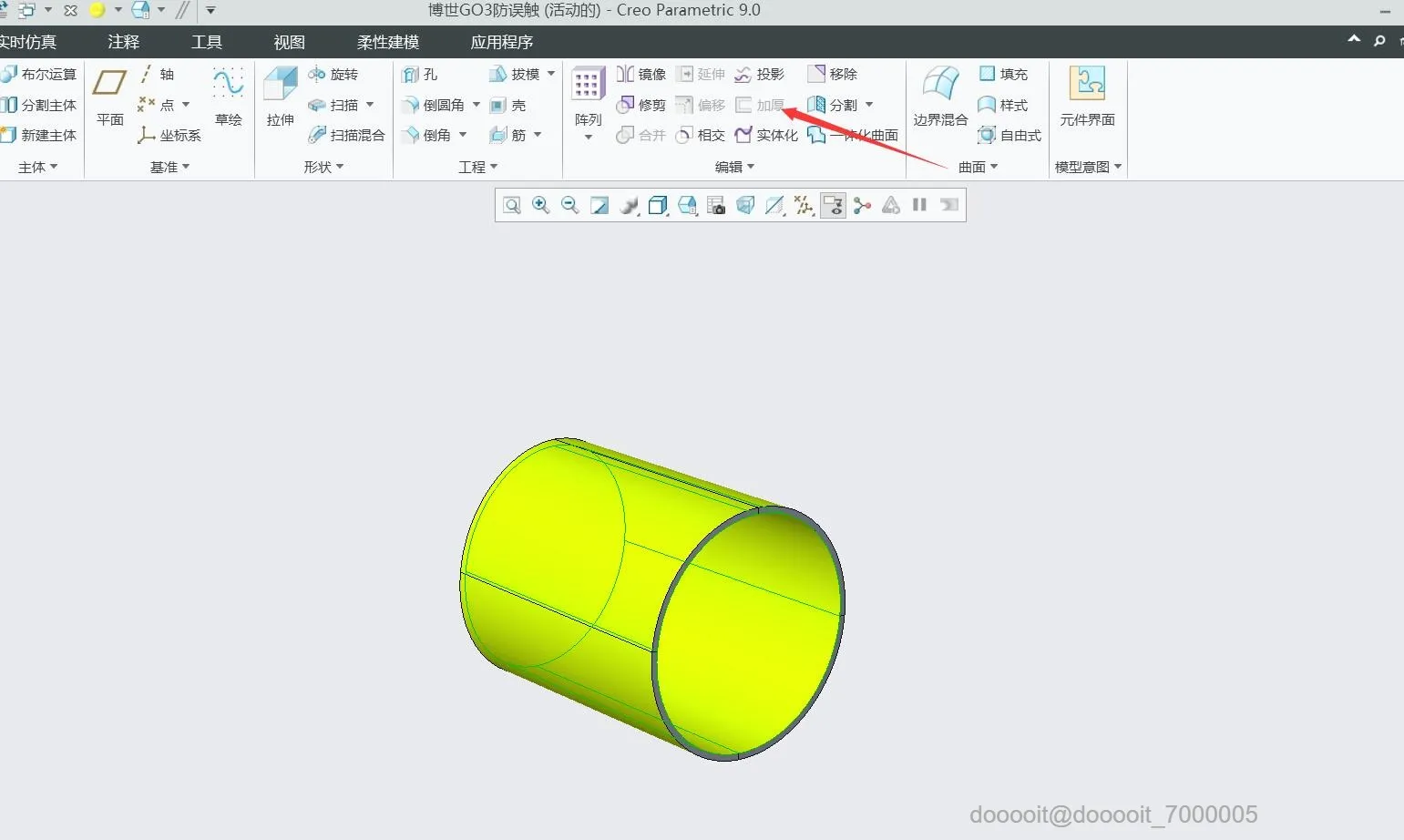The image size is (1404, 840).
Task: Create a 新建主体 (New Body)
Action: 39,135
